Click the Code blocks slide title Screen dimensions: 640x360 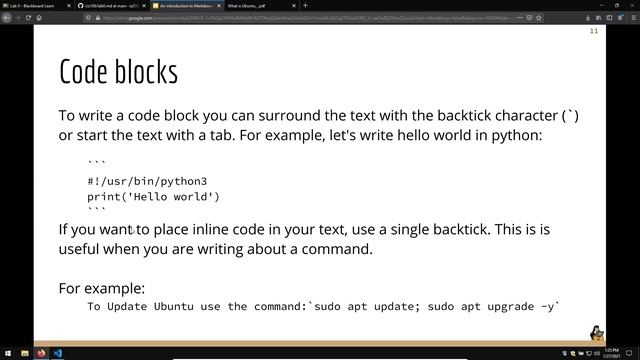(118, 72)
